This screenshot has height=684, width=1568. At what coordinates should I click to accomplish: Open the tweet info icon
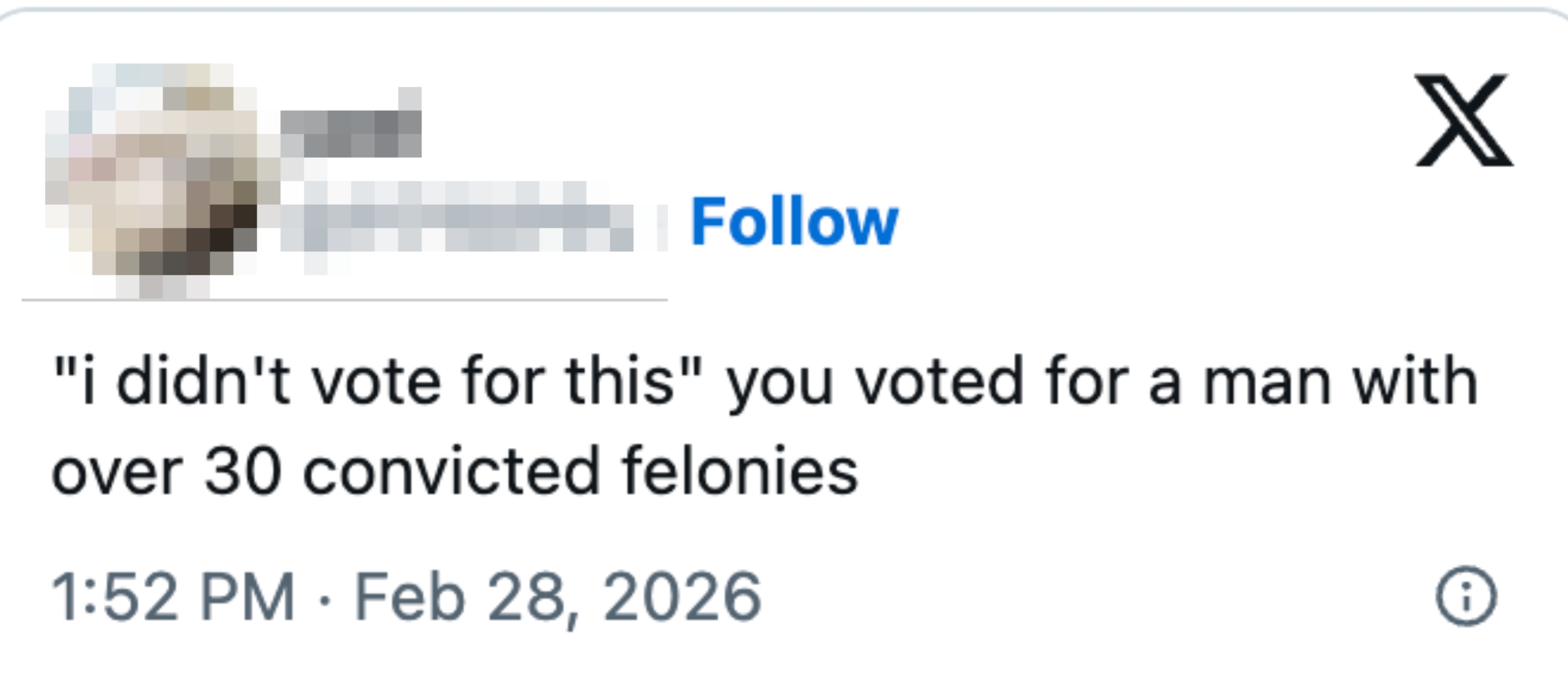click(1466, 596)
